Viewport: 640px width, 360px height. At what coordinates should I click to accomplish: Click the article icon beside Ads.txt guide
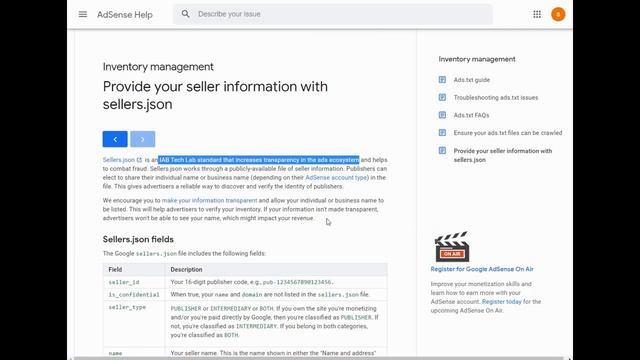pos(442,80)
